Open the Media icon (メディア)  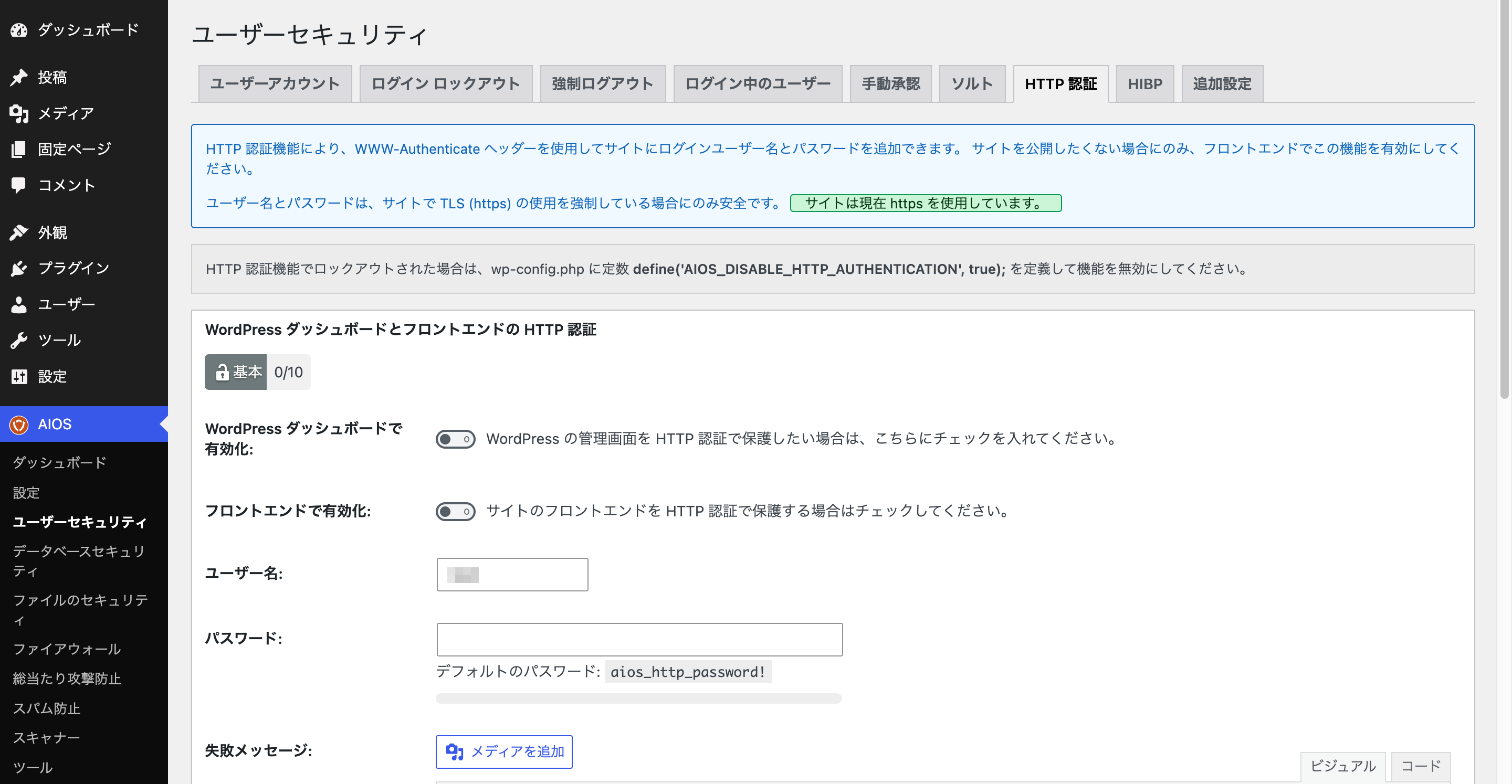pyautogui.click(x=19, y=113)
